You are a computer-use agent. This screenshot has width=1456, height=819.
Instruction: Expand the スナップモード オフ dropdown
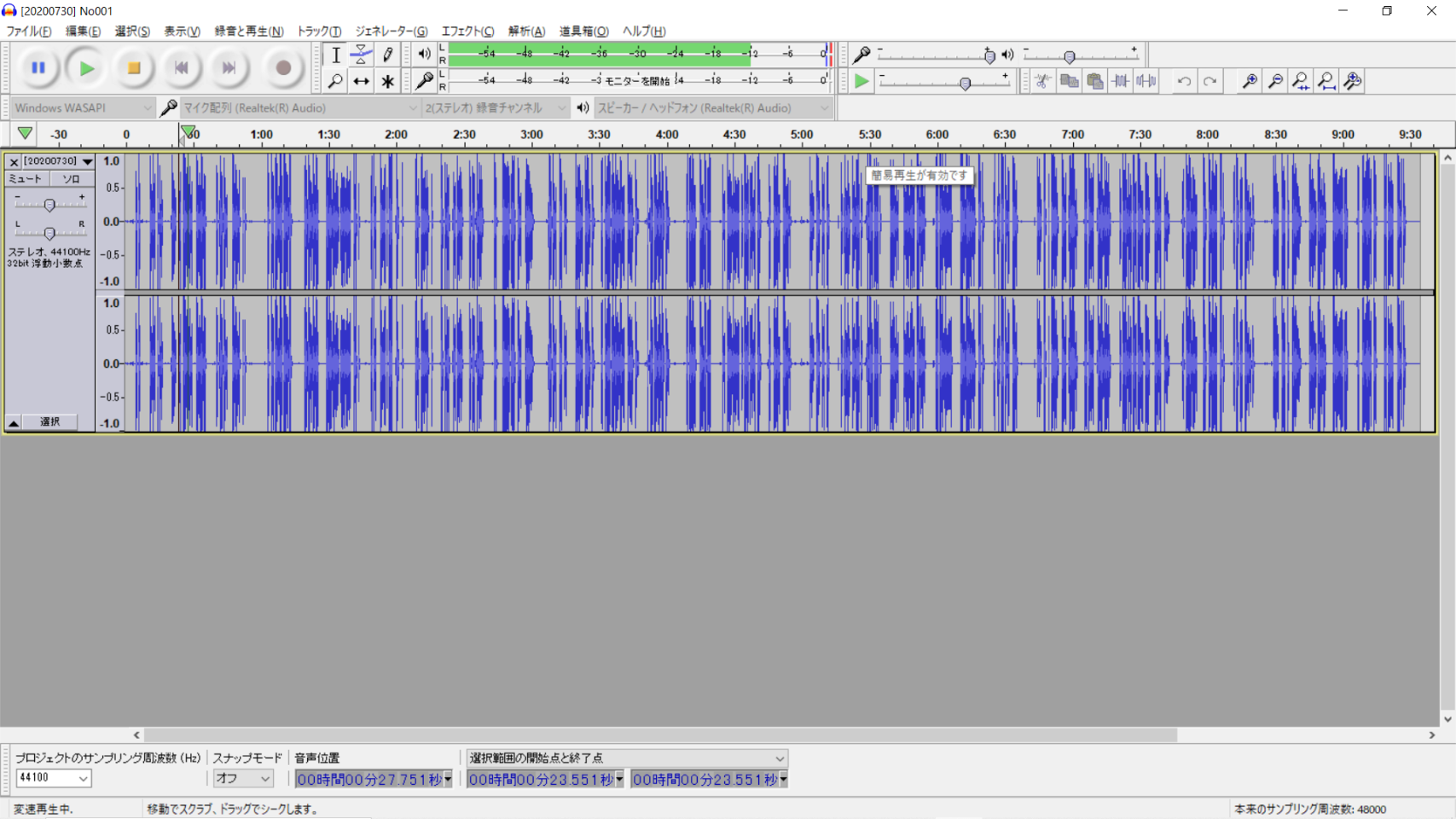243,778
